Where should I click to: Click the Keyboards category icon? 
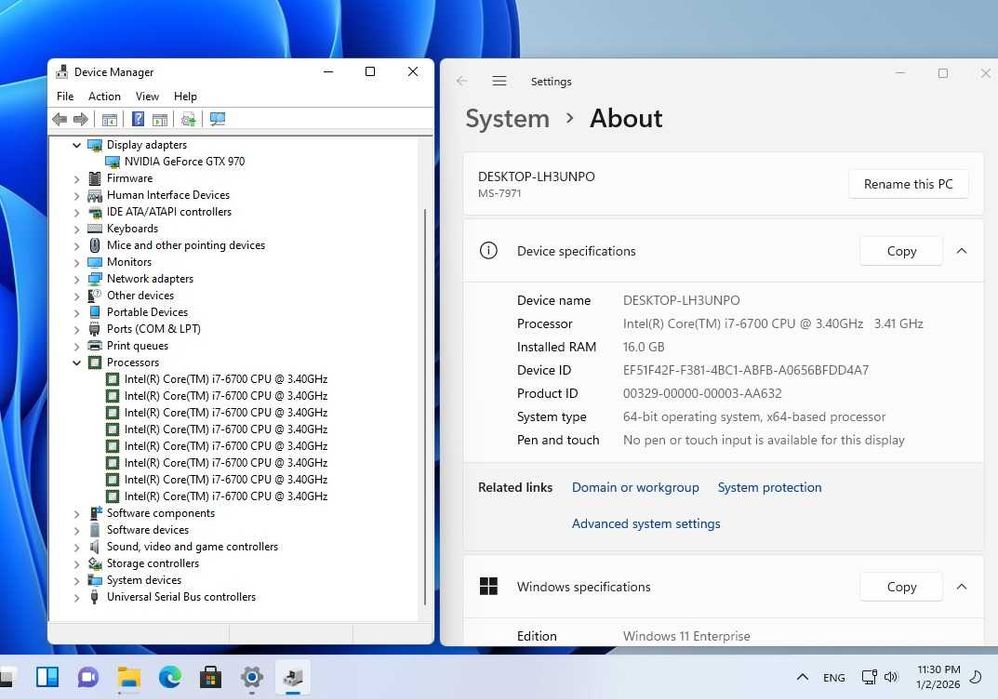tap(95, 229)
